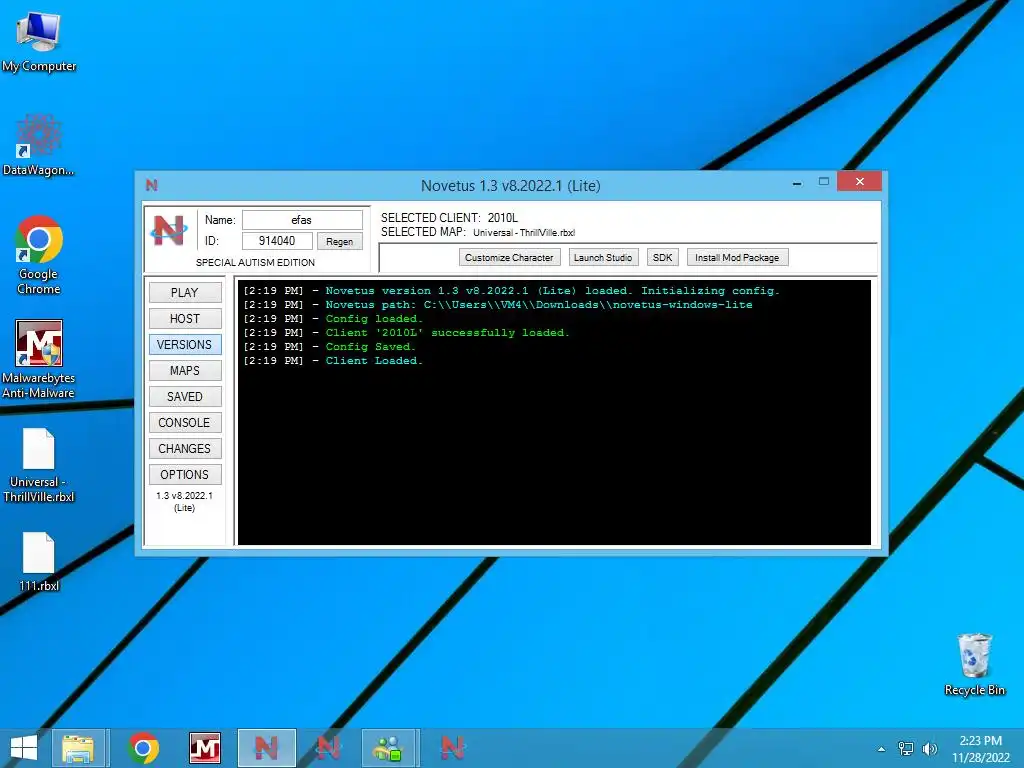1024x768 pixels.
Task: Select the DataWagon desktop shortcut
Action: click(39, 145)
